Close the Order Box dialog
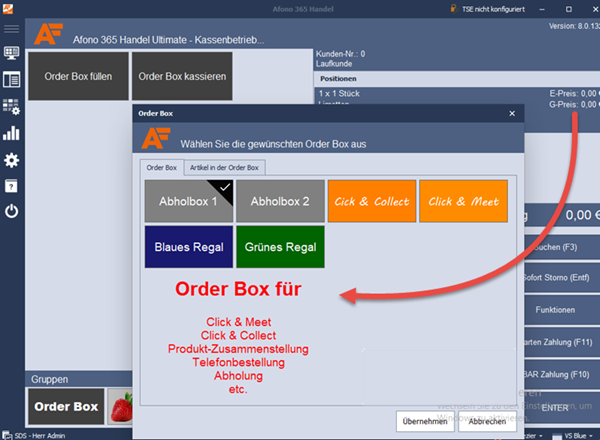 tap(512, 113)
